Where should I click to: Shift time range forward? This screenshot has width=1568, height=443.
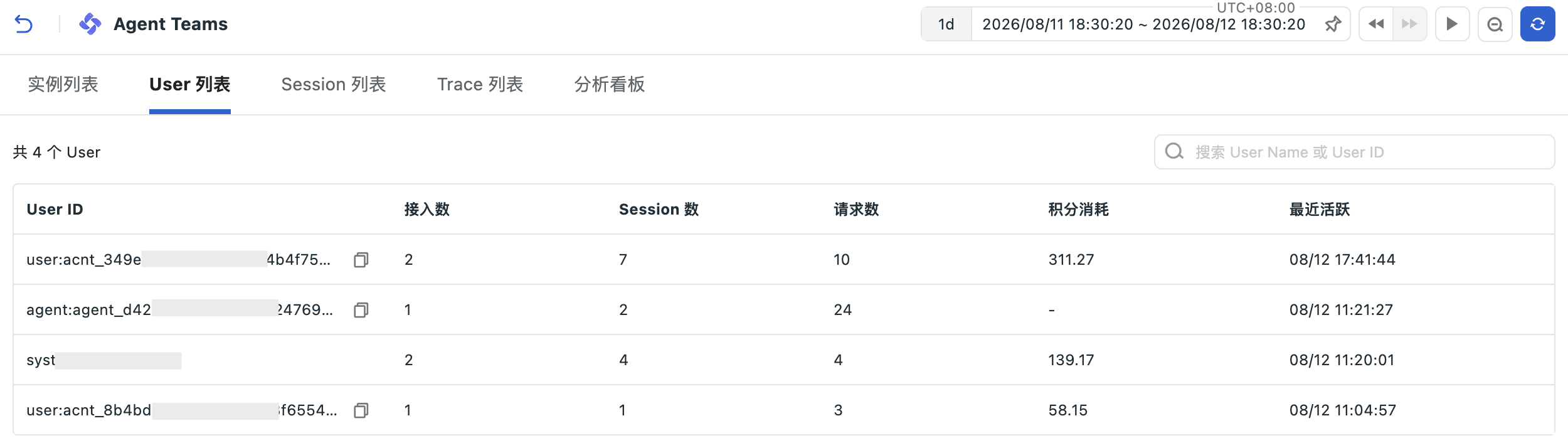pyautogui.click(x=1410, y=24)
